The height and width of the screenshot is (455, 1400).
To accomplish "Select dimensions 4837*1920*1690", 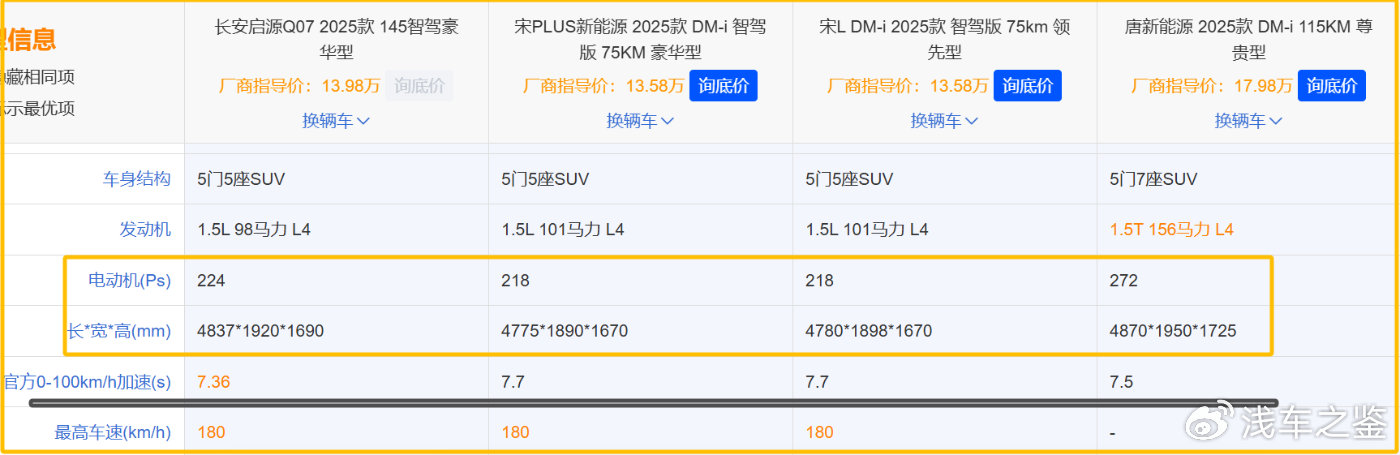I will click(260, 331).
